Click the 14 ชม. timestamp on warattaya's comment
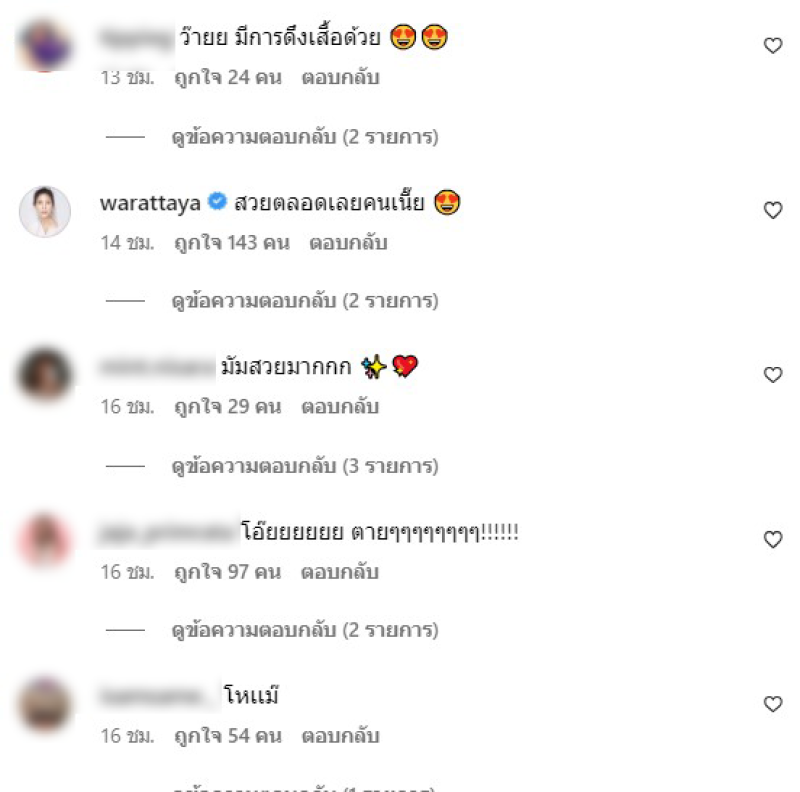 click(x=127, y=242)
